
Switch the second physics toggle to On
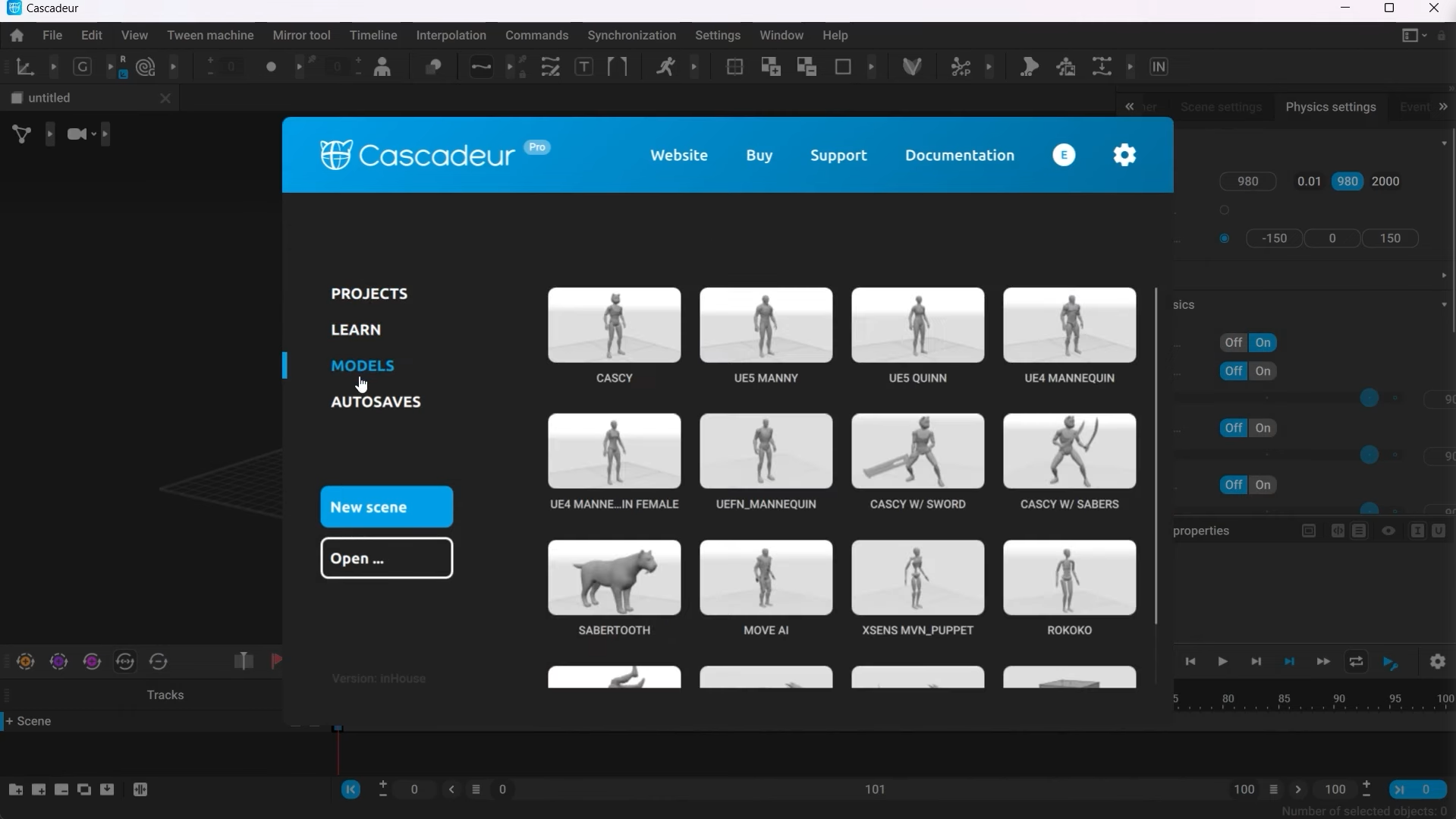[1263, 372]
